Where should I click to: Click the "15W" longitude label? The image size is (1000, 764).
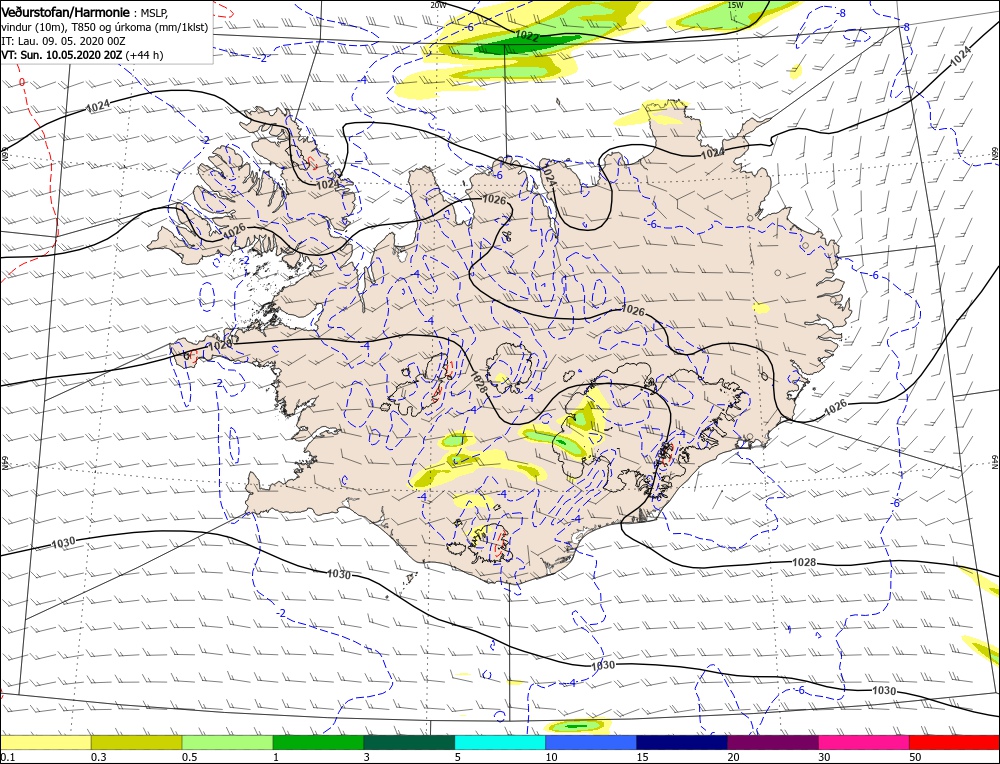[x=735, y=5]
